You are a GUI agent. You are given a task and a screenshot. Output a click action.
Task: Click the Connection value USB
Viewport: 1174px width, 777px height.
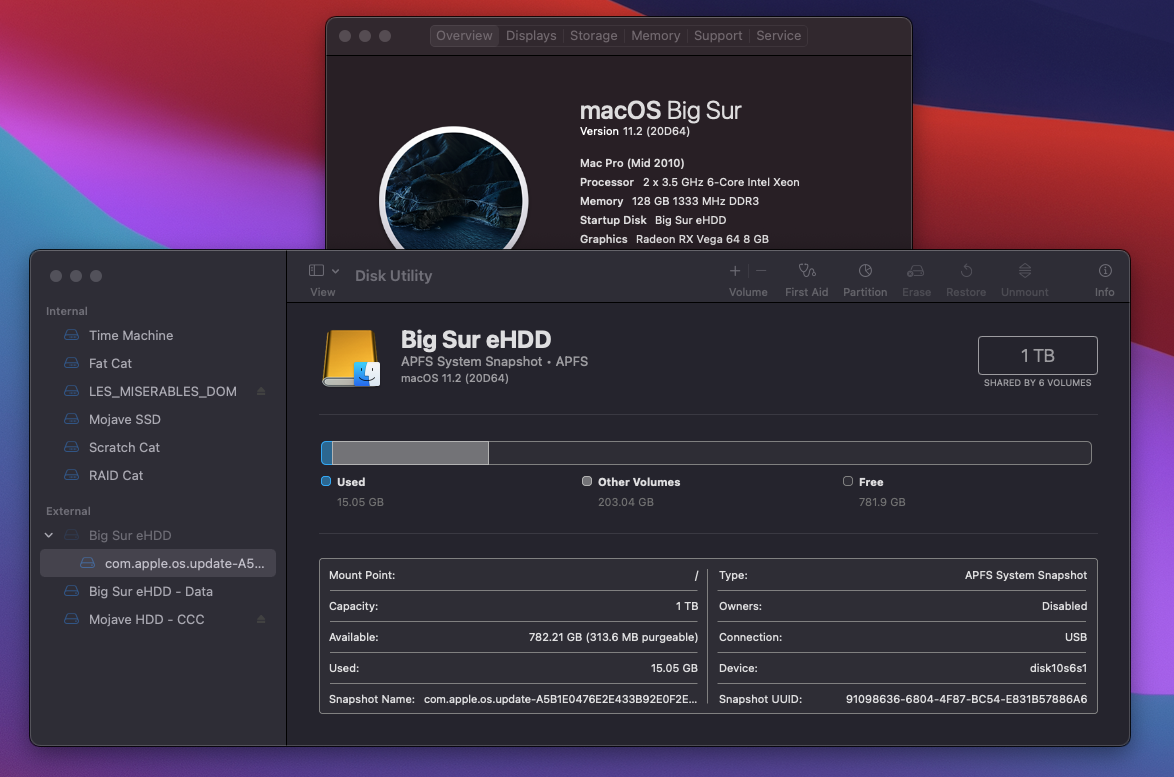tap(1076, 637)
